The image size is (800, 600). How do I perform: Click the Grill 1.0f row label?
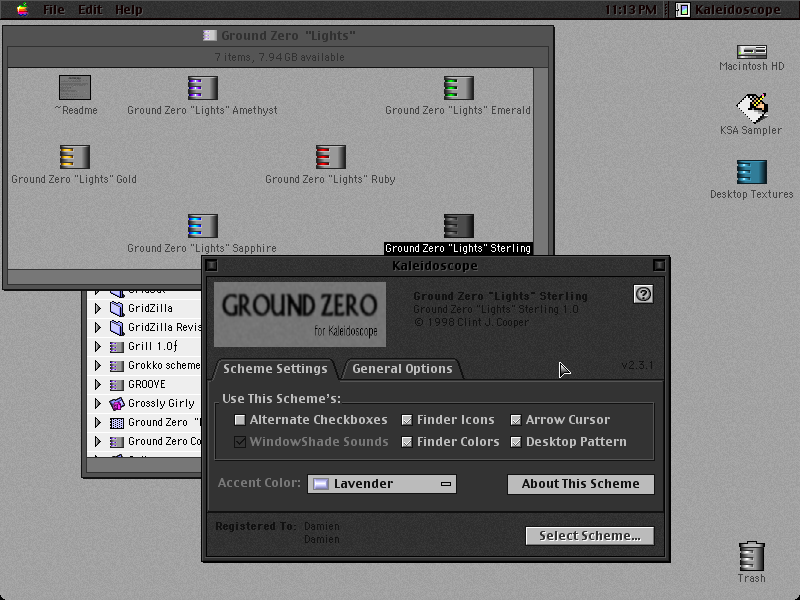point(153,346)
